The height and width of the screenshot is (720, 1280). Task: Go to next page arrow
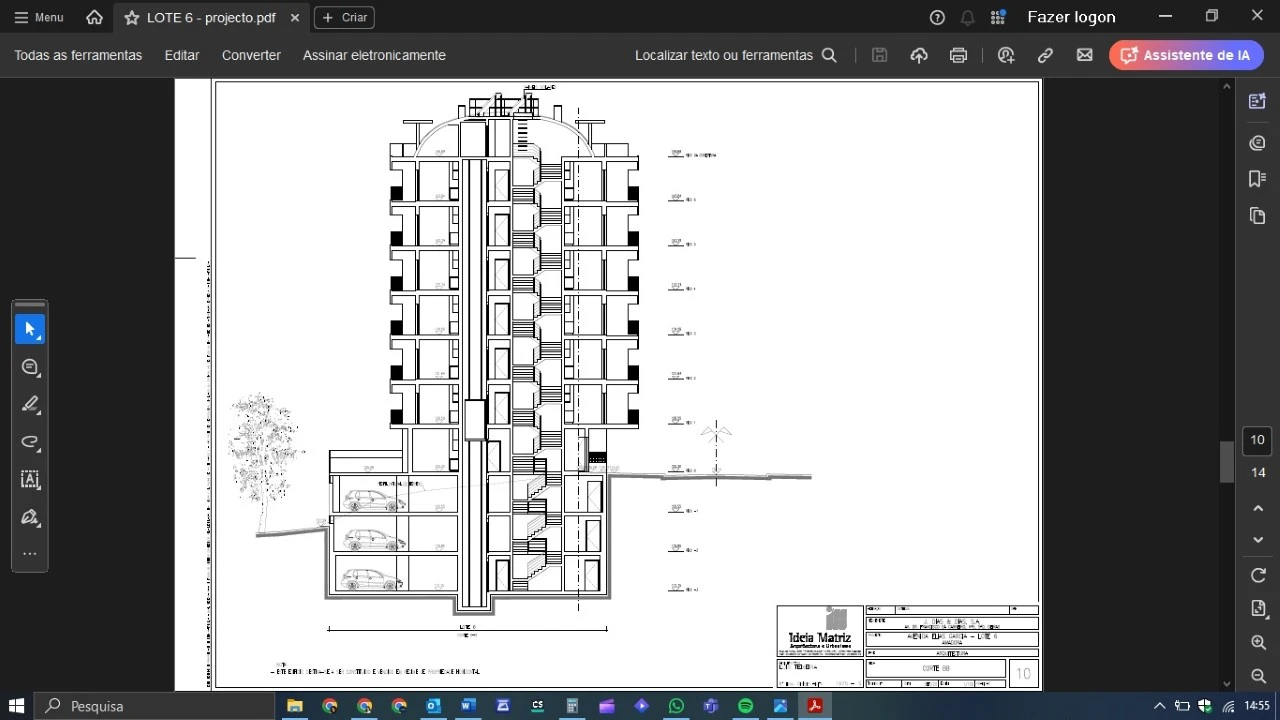click(x=1258, y=540)
